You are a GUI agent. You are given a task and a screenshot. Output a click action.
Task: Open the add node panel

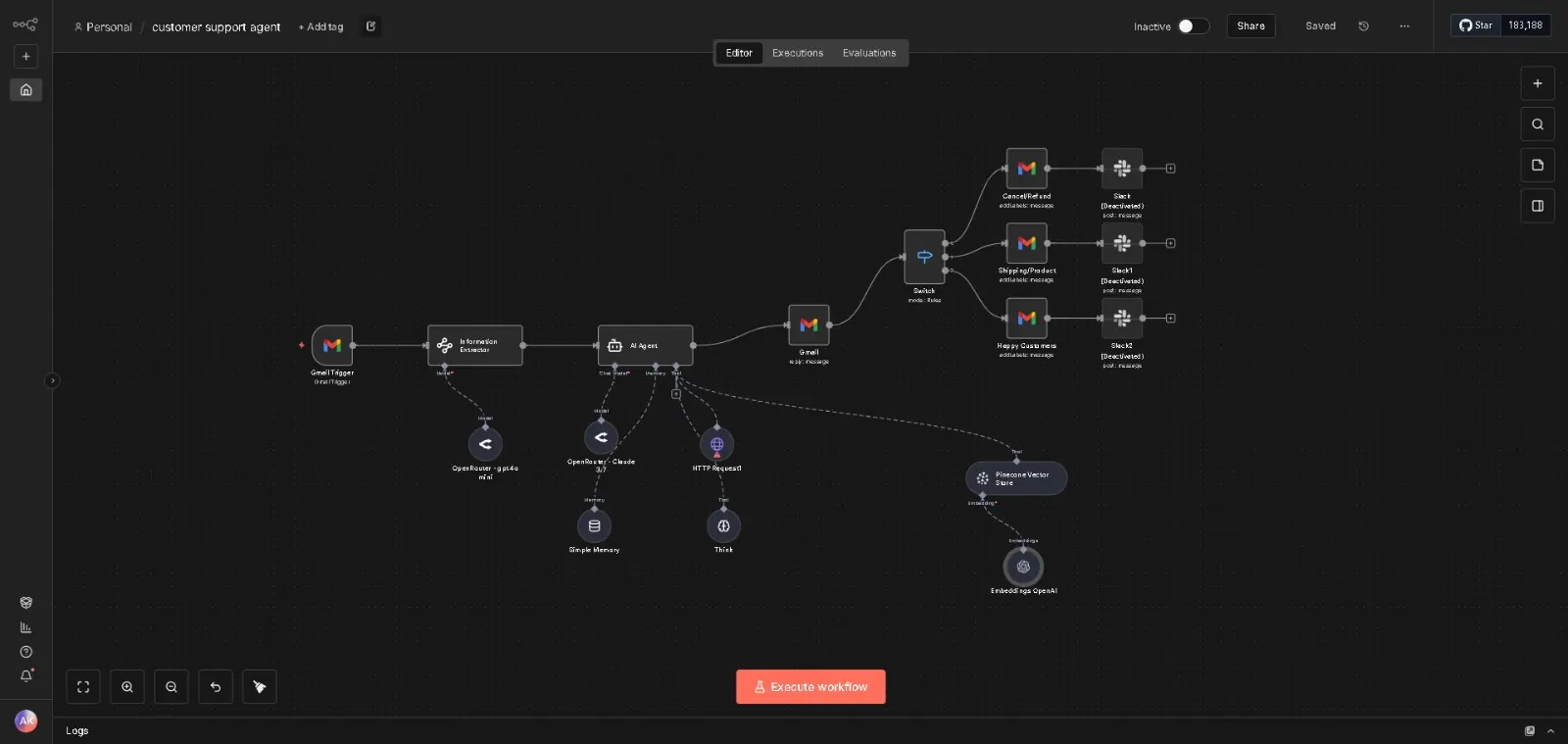tap(1538, 83)
